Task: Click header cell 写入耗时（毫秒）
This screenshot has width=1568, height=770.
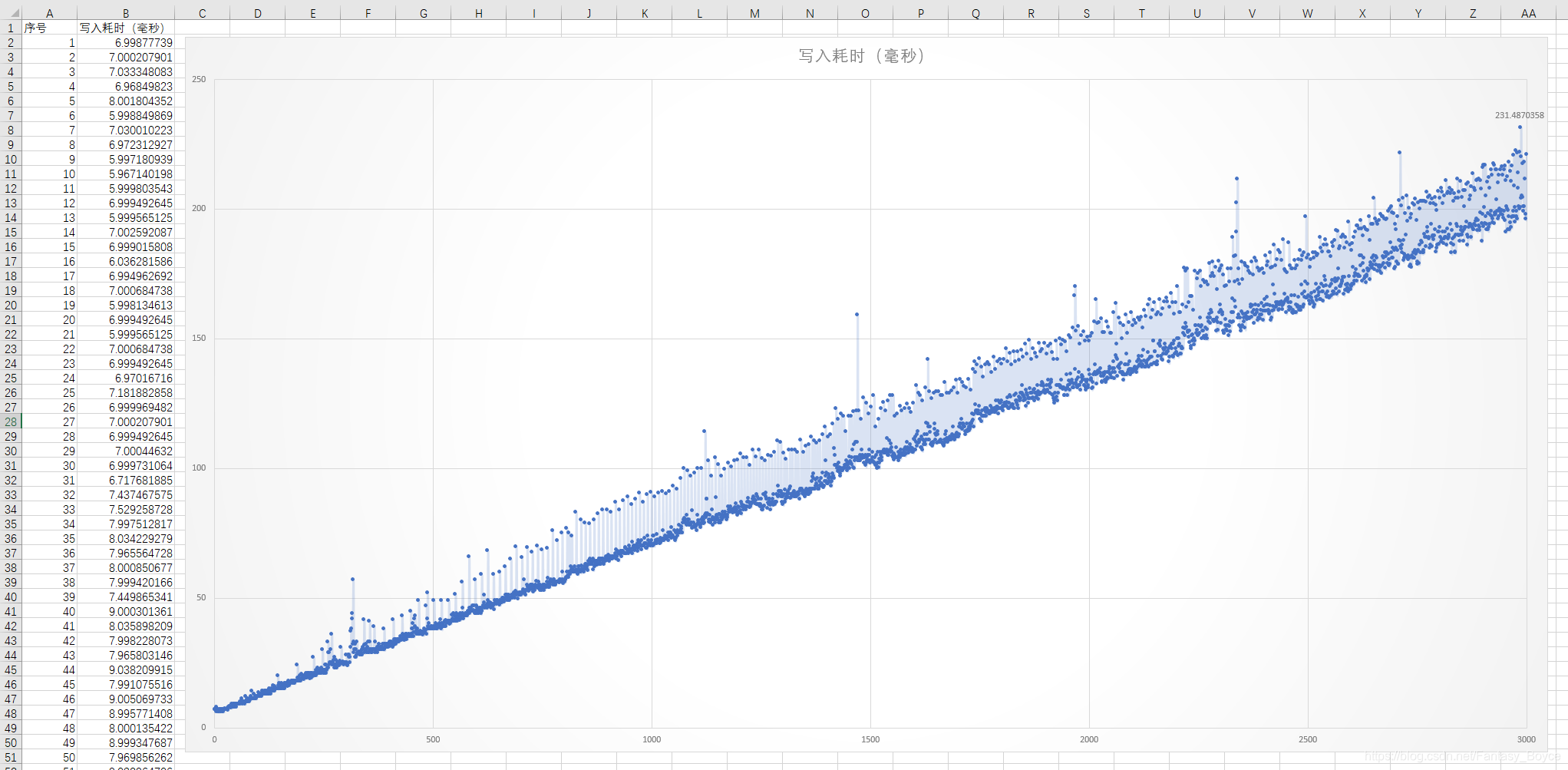Action: coord(126,28)
